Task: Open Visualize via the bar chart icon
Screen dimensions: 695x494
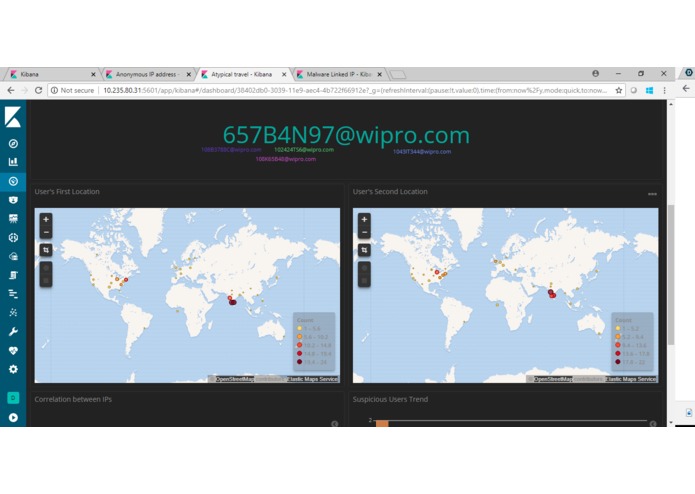Action: tap(13, 162)
